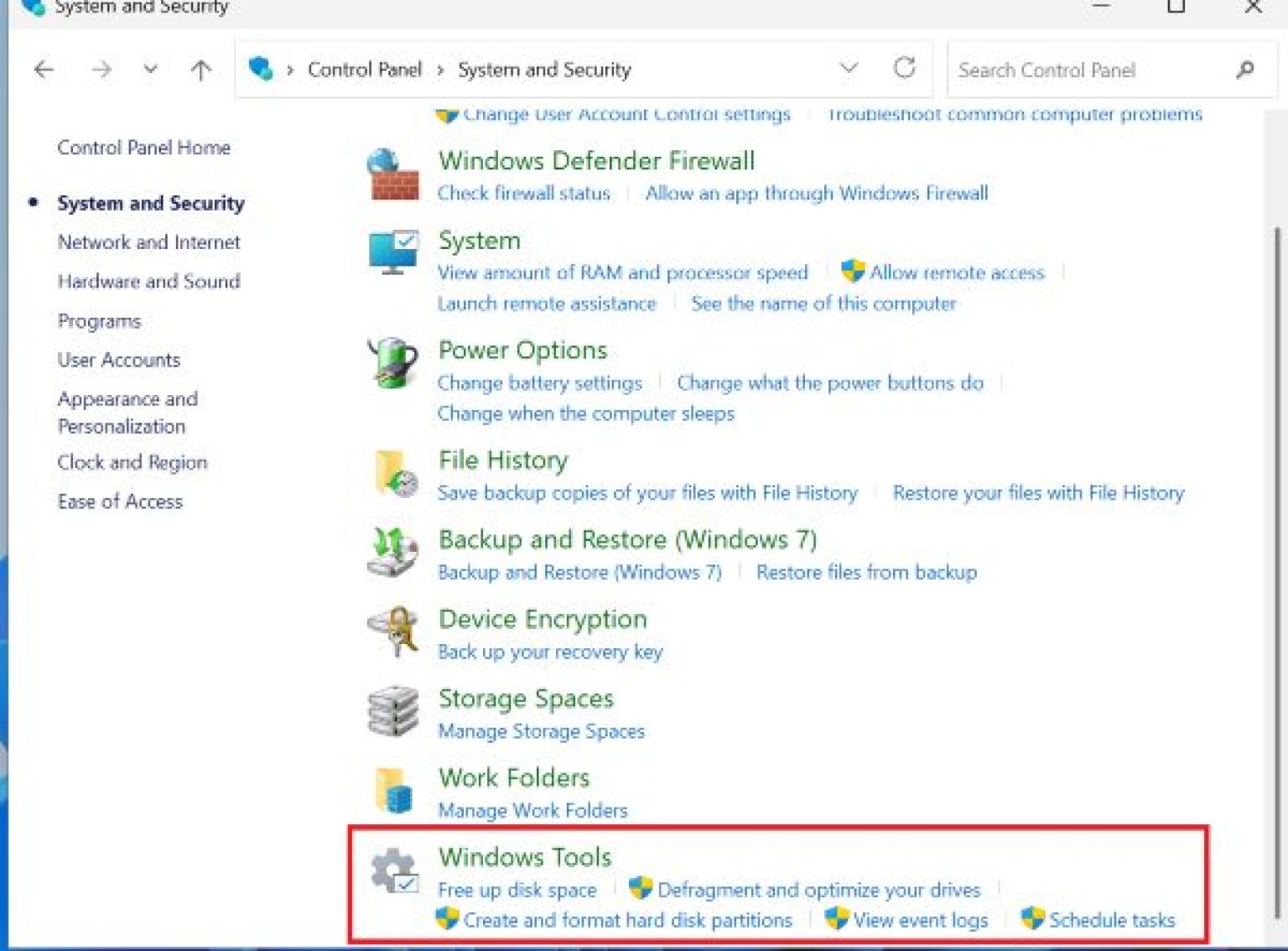The image size is (1288, 951).
Task: Select the System monitor icon
Action: pos(394,252)
